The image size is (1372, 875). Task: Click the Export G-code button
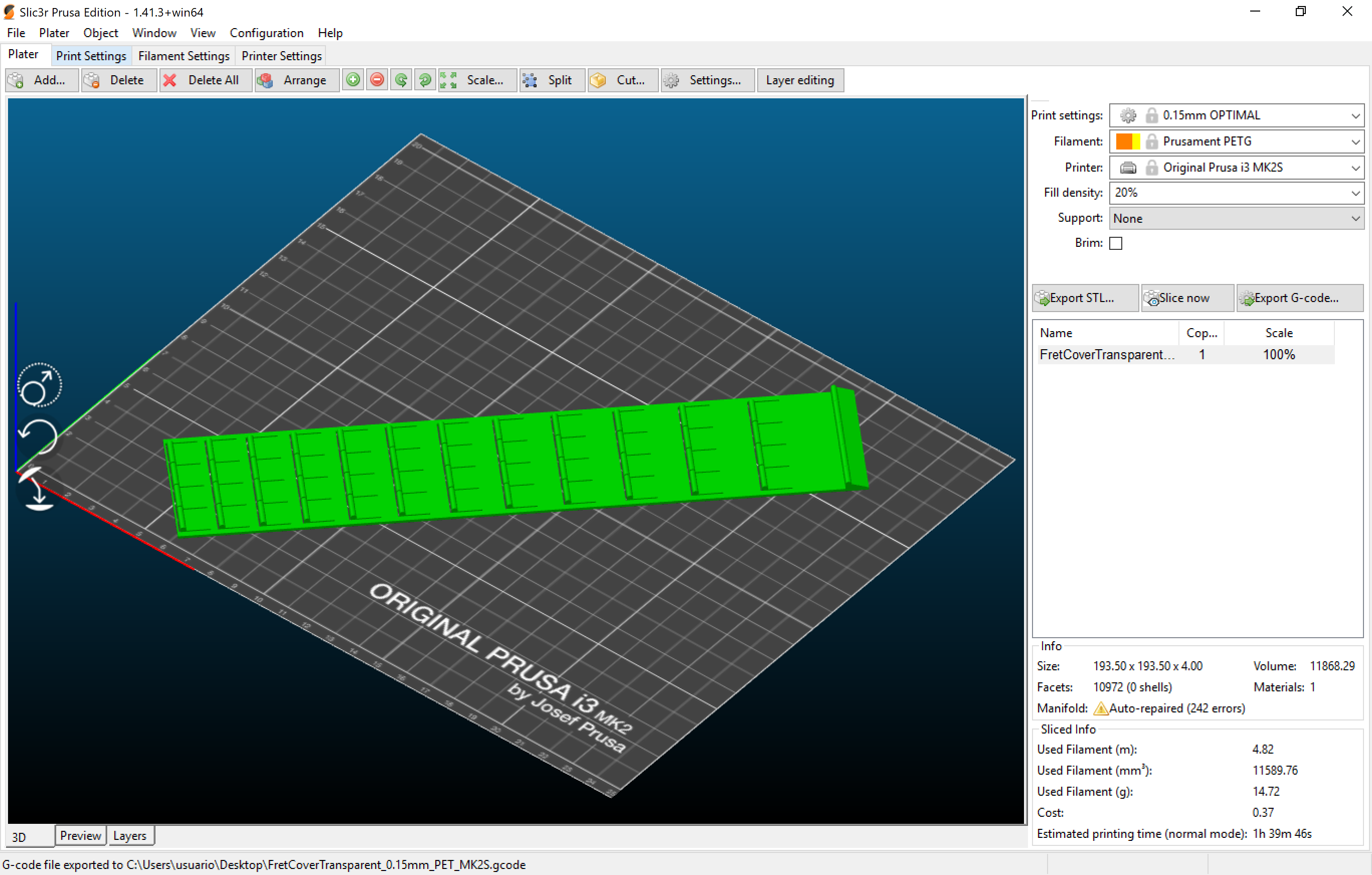pos(1298,298)
